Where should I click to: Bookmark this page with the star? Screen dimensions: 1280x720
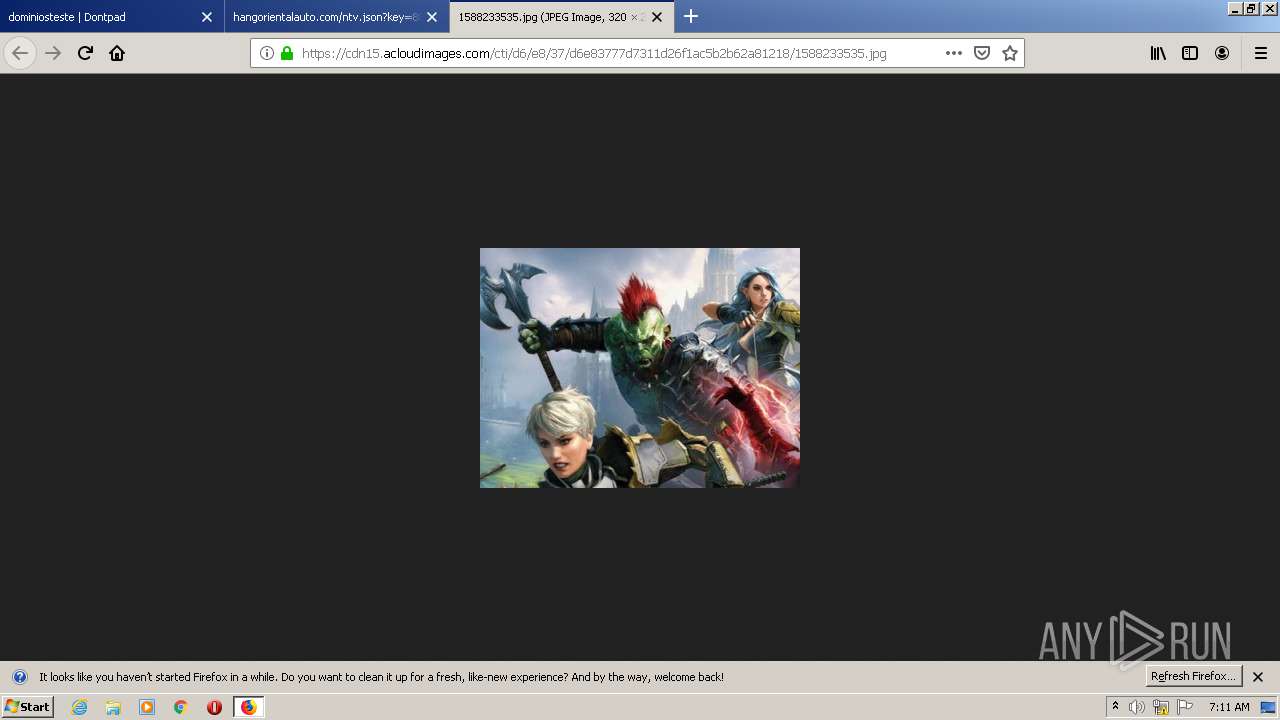1010,53
